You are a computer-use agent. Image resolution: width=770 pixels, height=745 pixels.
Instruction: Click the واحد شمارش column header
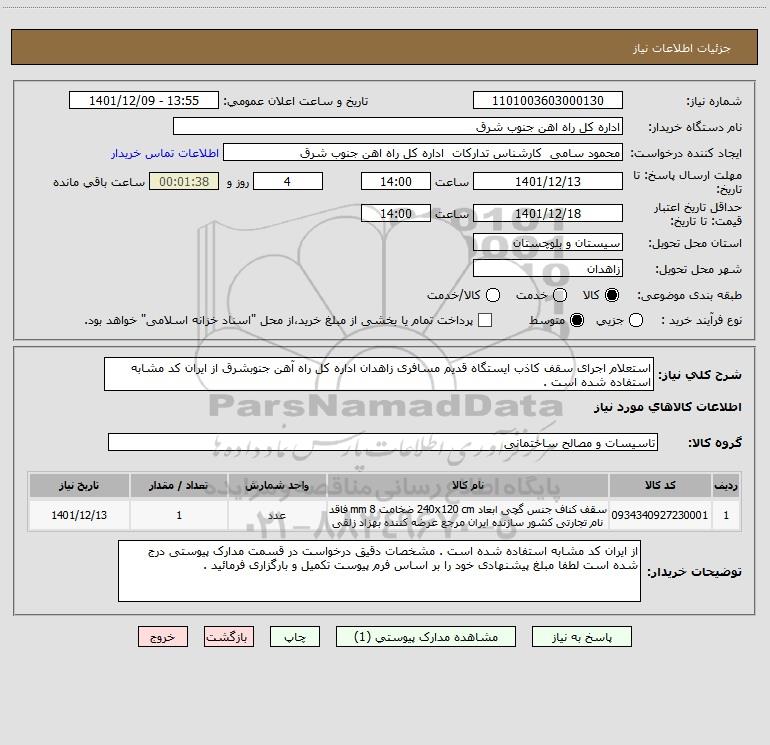click(x=277, y=485)
